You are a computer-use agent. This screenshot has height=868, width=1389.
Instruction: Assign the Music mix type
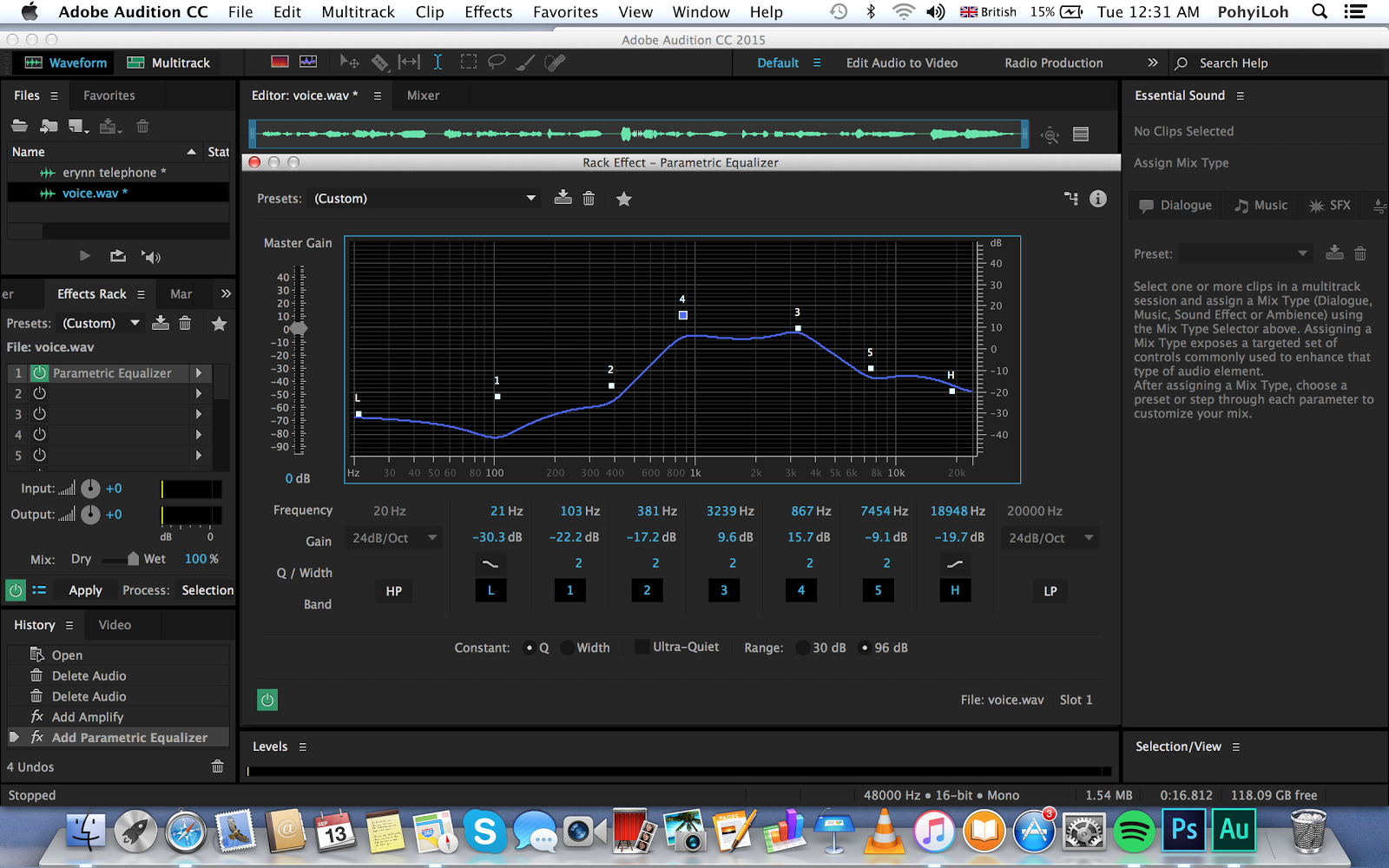click(x=1261, y=205)
